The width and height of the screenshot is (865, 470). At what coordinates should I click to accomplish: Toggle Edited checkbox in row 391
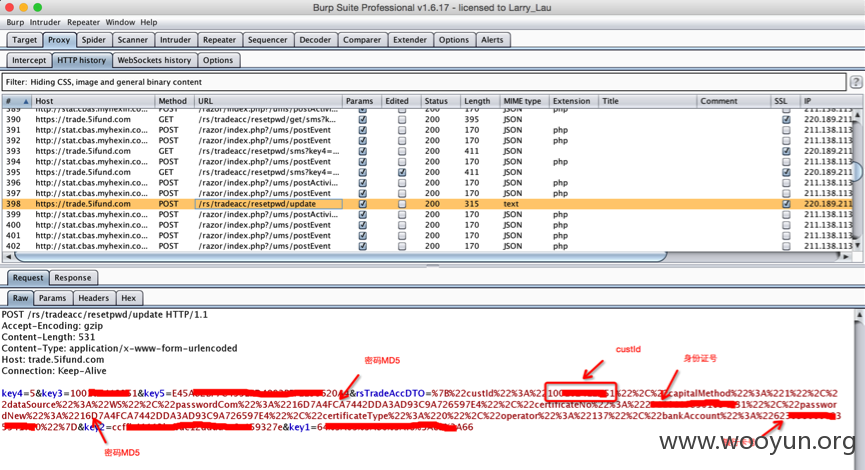click(x=402, y=130)
